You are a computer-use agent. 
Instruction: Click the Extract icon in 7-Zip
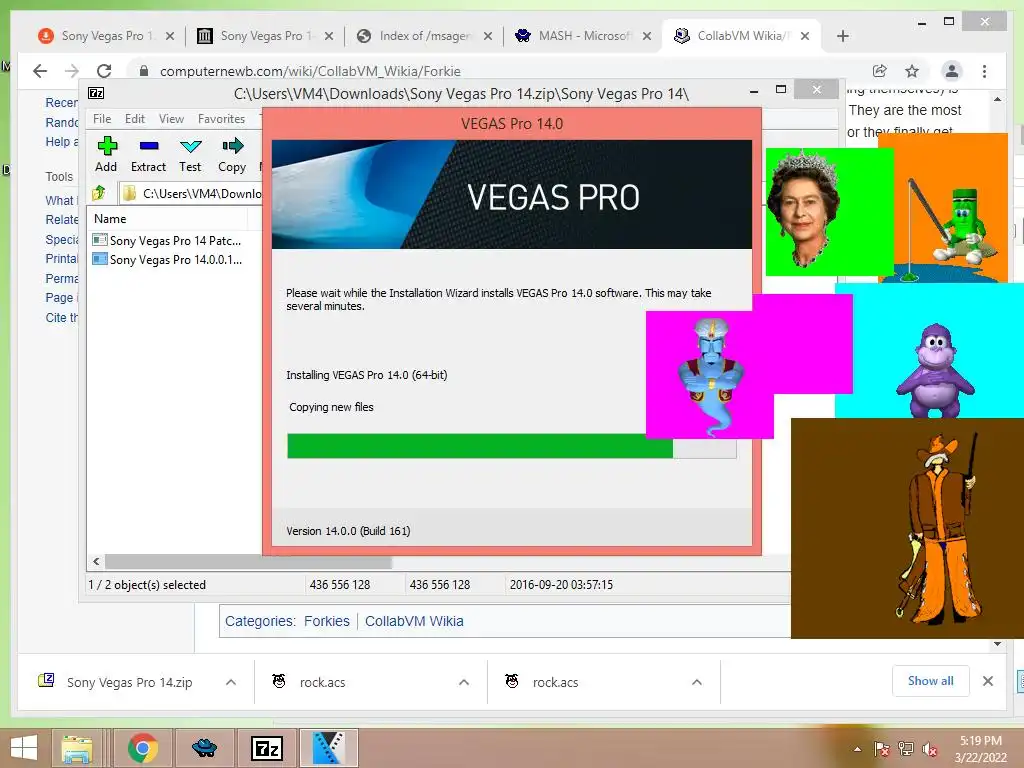[148, 154]
